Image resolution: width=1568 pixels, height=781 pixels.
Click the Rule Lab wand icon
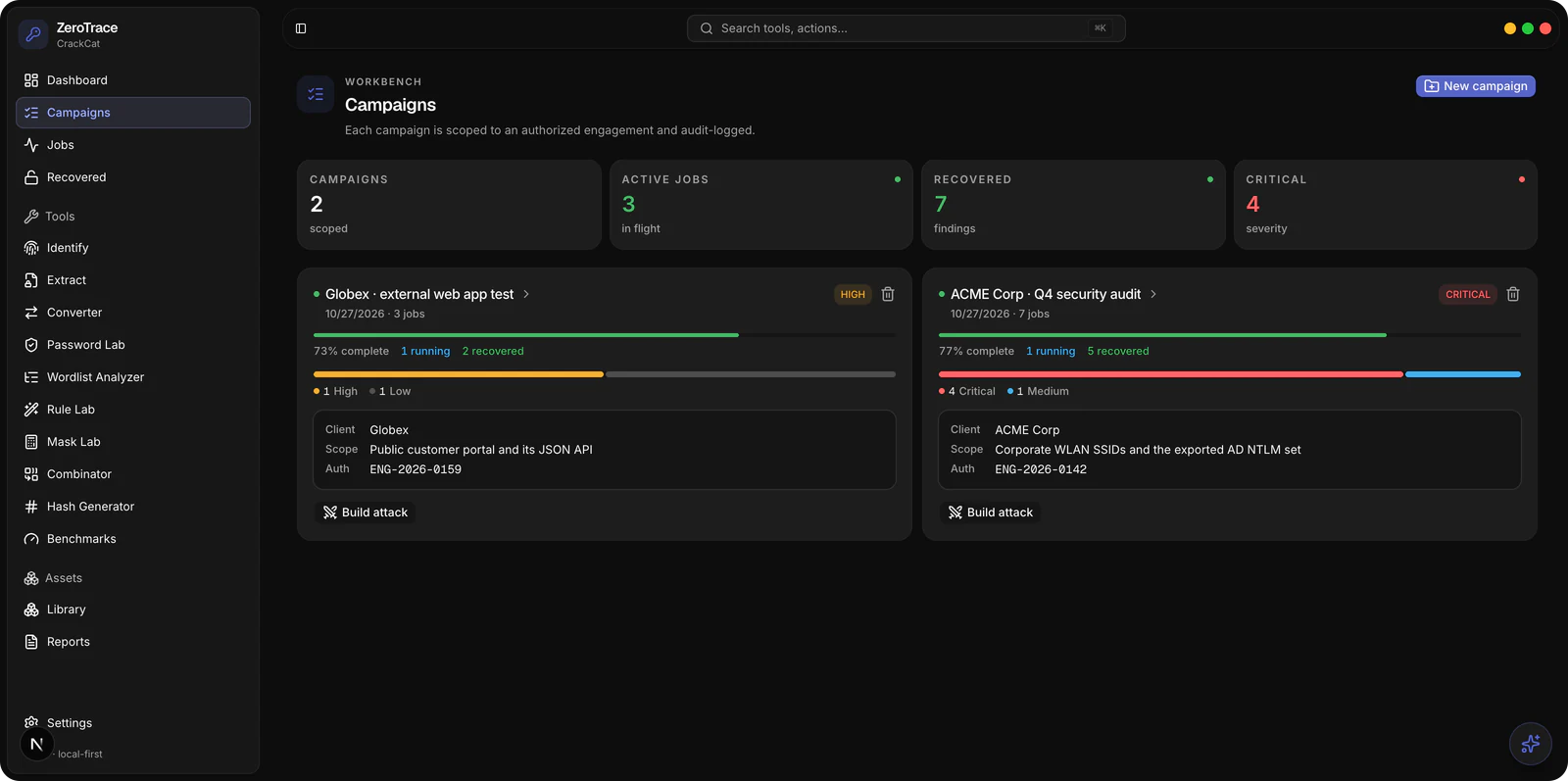click(x=31, y=410)
